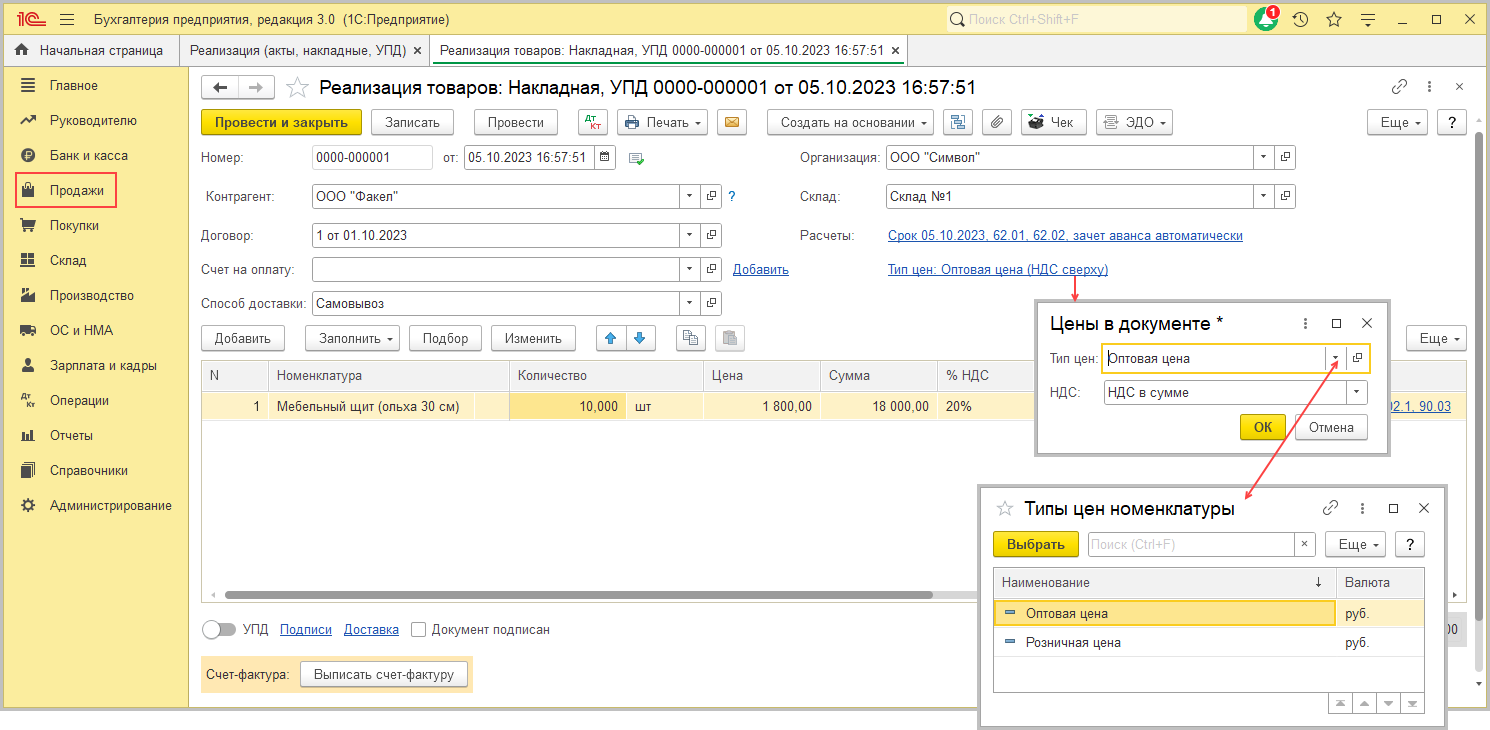The height and width of the screenshot is (730, 1490).
Task: Click Подбор button above table
Action: coord(445,338)
